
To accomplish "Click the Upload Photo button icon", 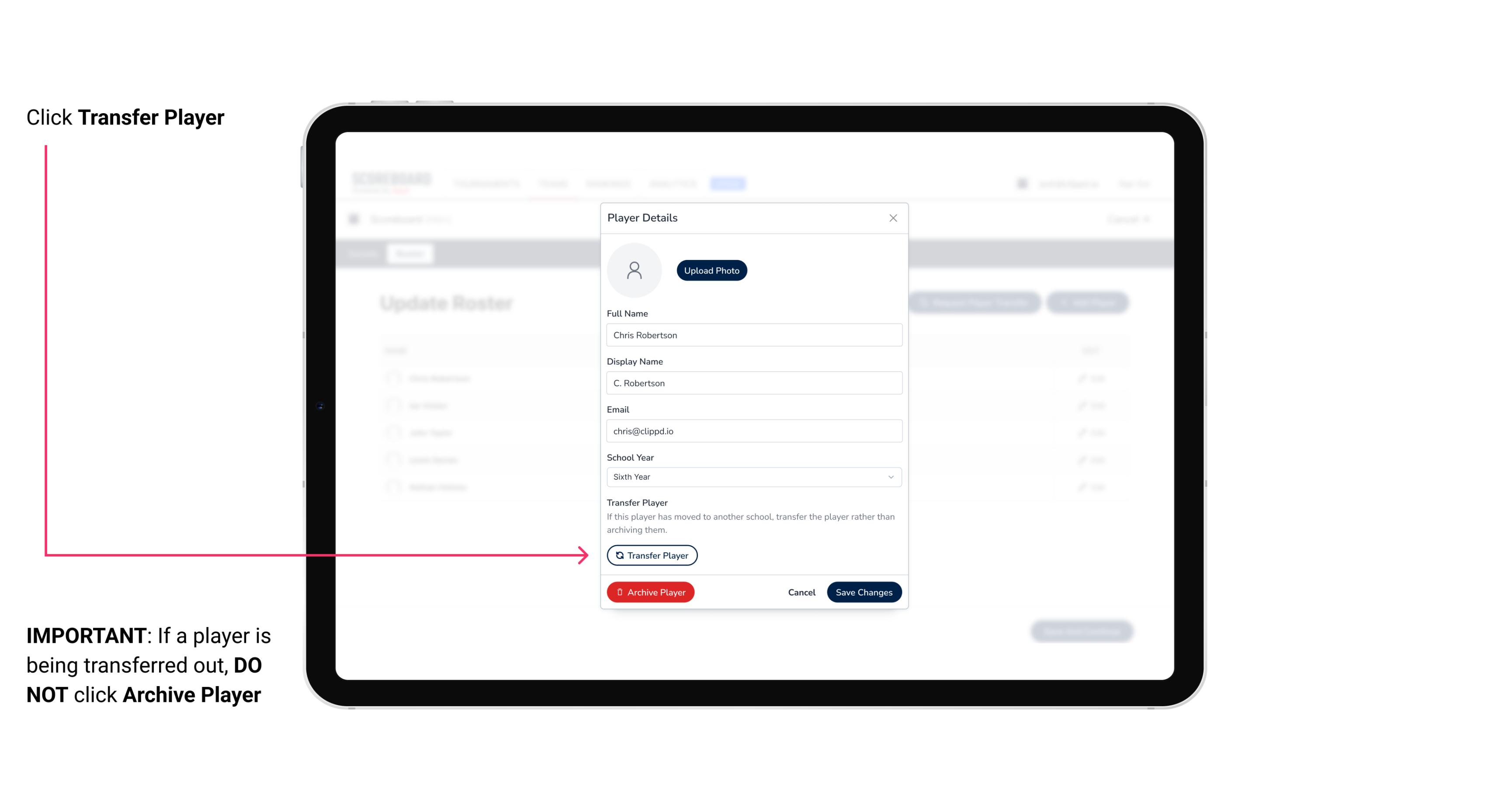I will click(712, 271).
